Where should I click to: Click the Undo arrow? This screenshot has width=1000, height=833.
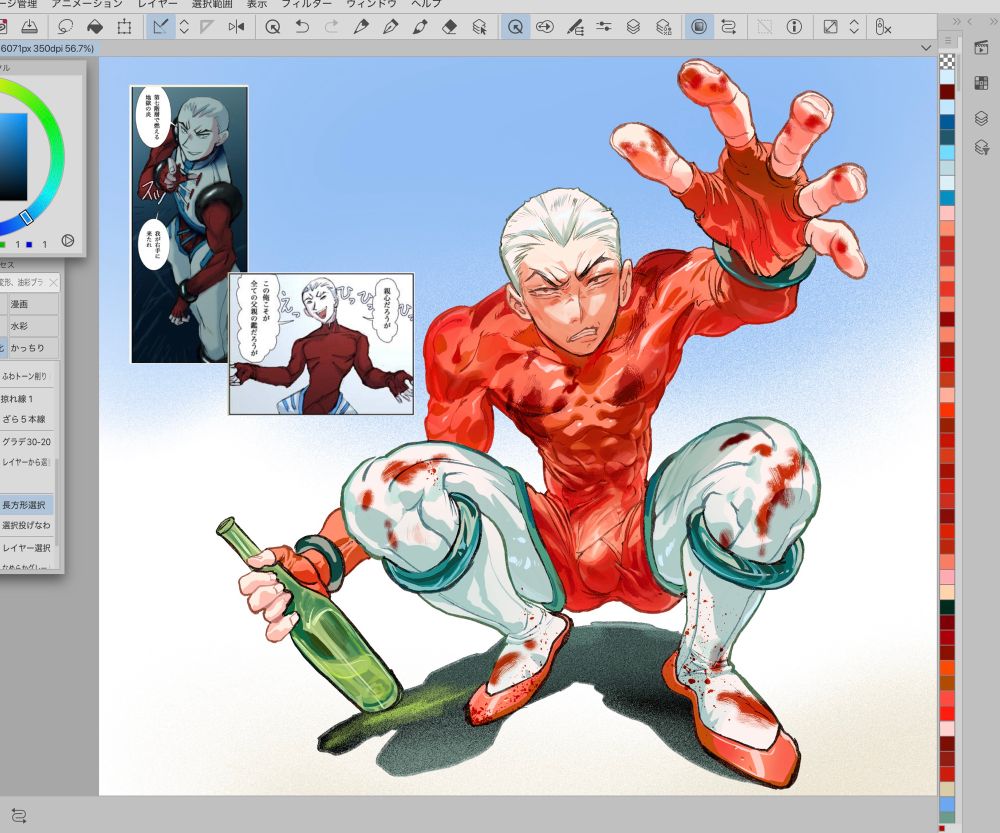click(302, 27)
